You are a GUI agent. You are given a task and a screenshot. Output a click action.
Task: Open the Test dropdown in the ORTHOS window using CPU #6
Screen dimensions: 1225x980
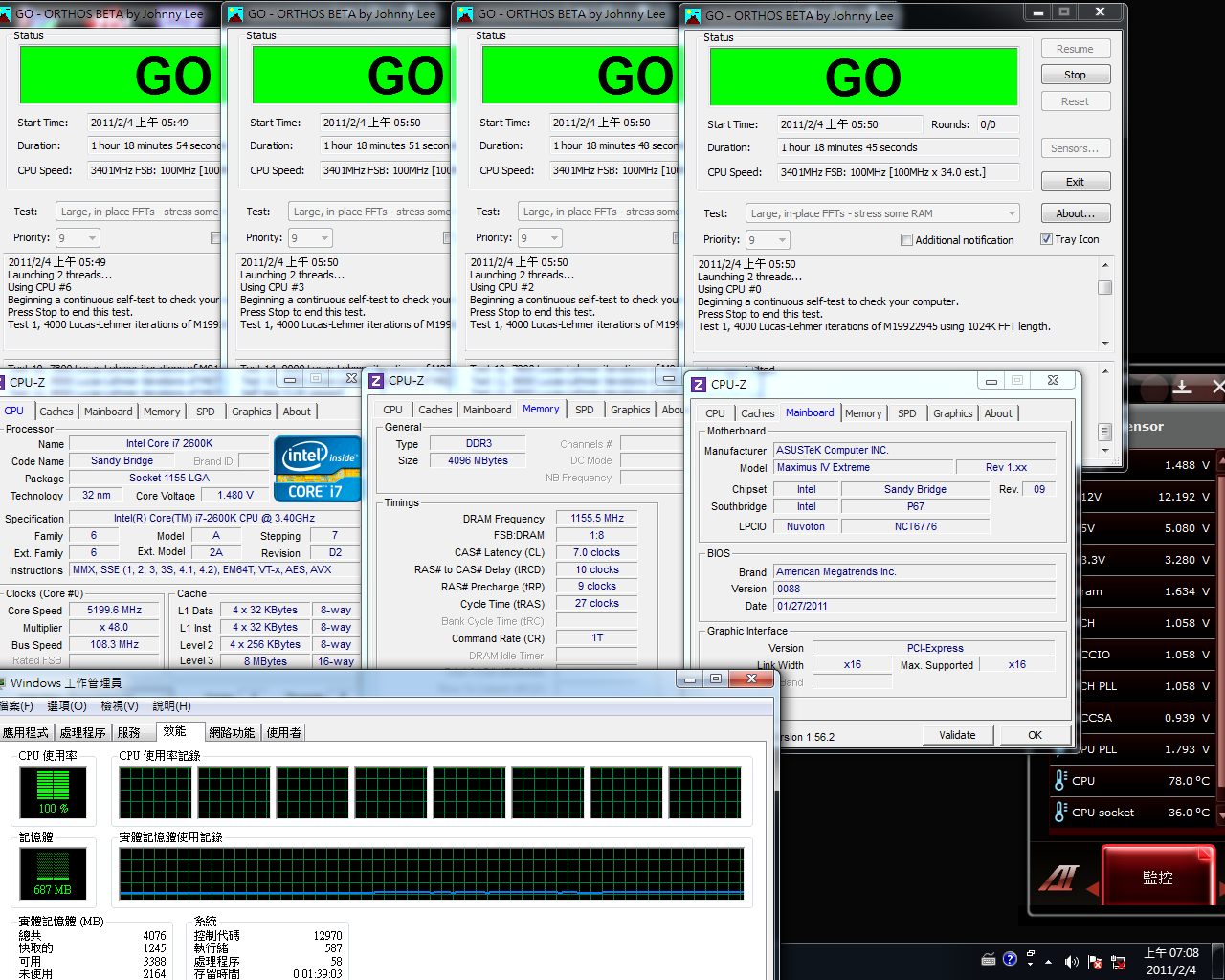click(138, 212)
